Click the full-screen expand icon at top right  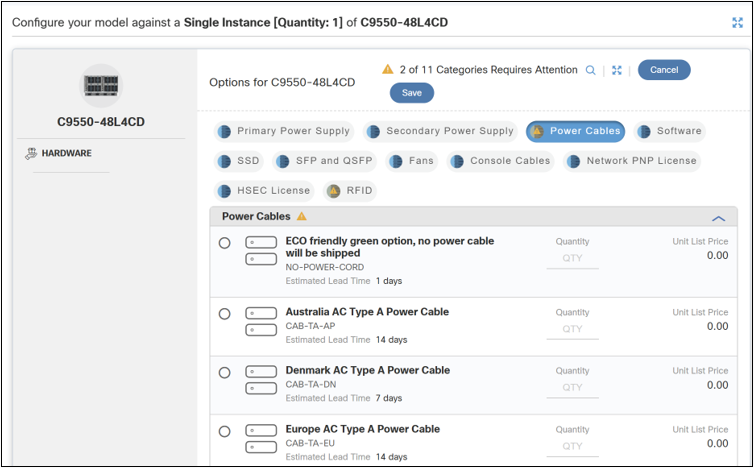[x=737, y=23]
